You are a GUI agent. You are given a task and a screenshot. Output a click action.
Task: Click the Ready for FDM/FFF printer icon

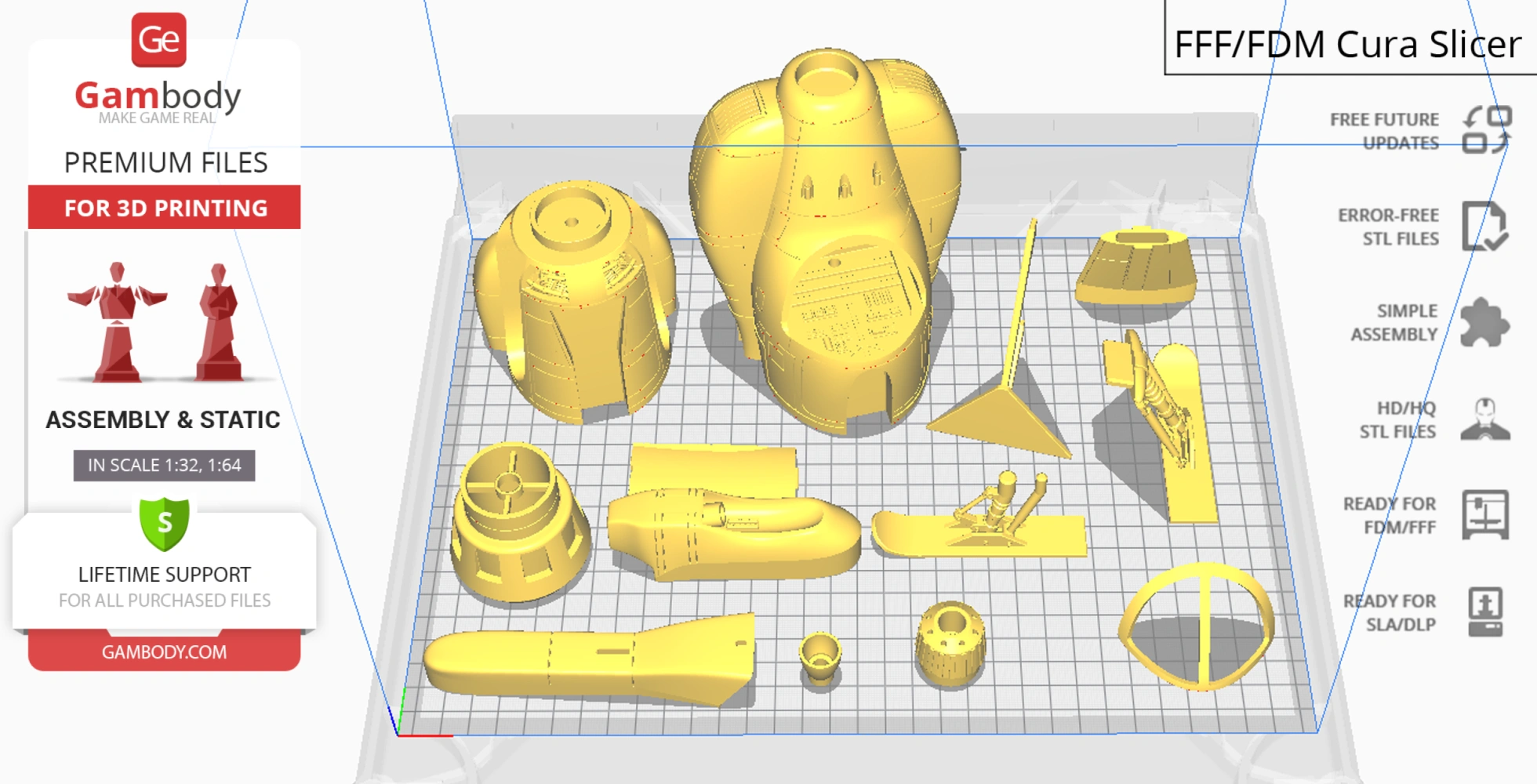tap(1485, 515)
